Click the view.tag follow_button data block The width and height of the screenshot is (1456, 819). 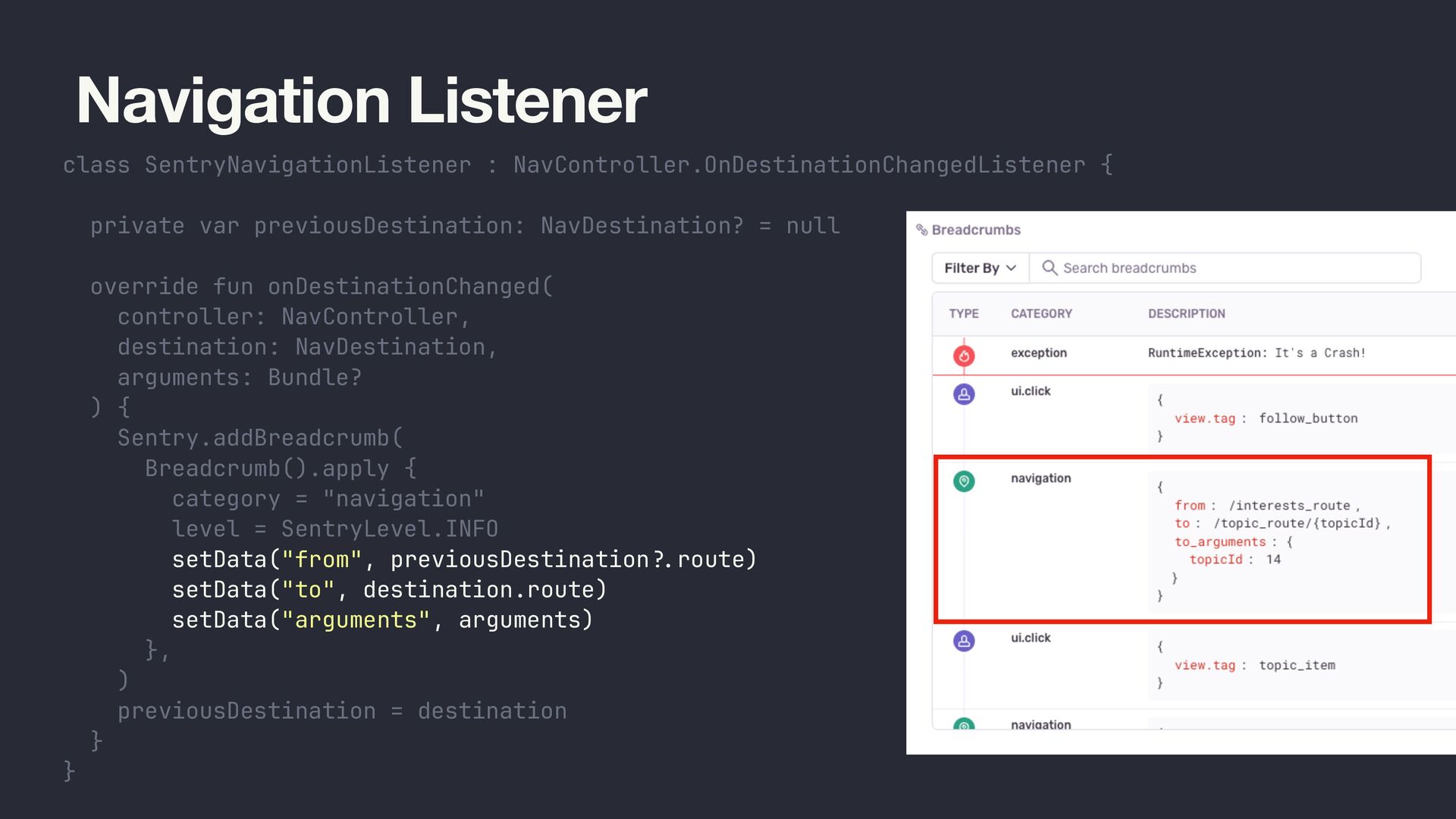tap(1266, 419)
